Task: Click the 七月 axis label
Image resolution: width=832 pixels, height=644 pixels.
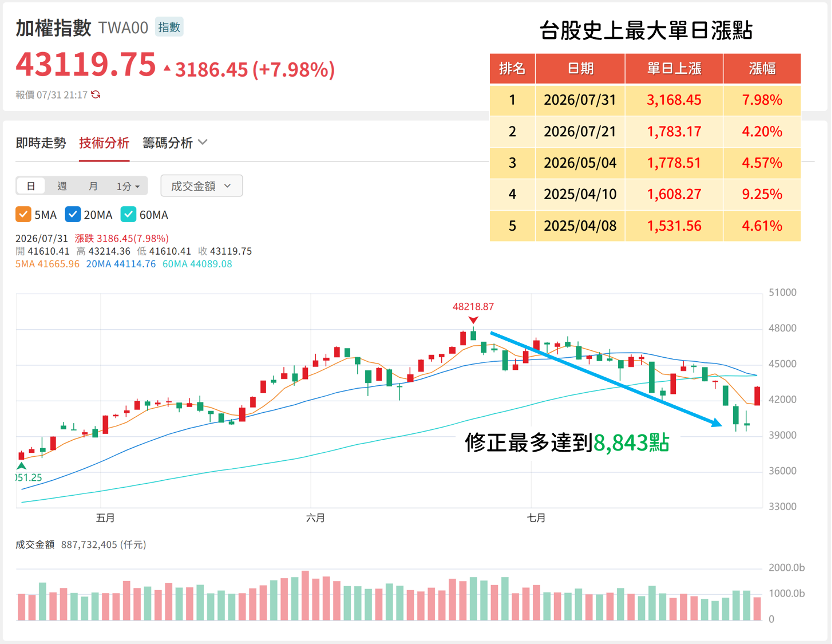Action: 536,518
